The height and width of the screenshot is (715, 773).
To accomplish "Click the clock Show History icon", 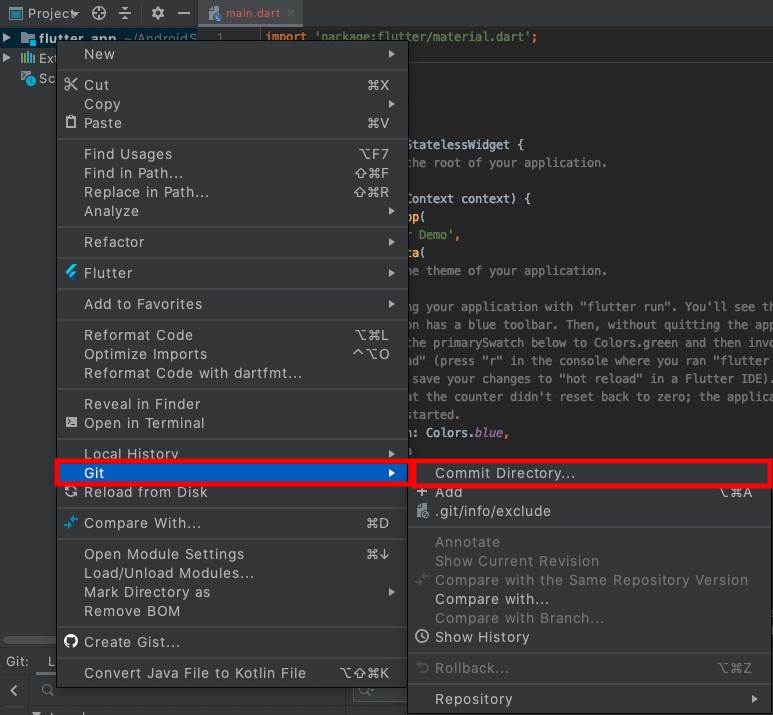I will tap(422, 636).
